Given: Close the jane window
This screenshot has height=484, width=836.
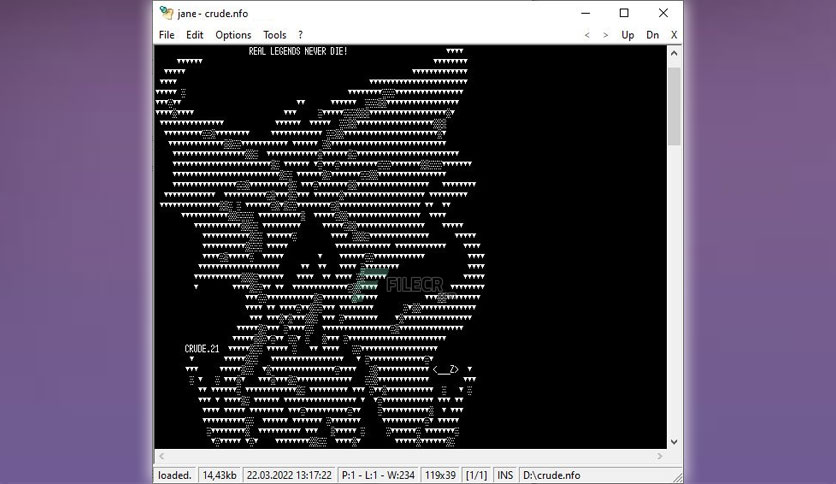Looking at the screenshot, I should [x=663, y=13].
